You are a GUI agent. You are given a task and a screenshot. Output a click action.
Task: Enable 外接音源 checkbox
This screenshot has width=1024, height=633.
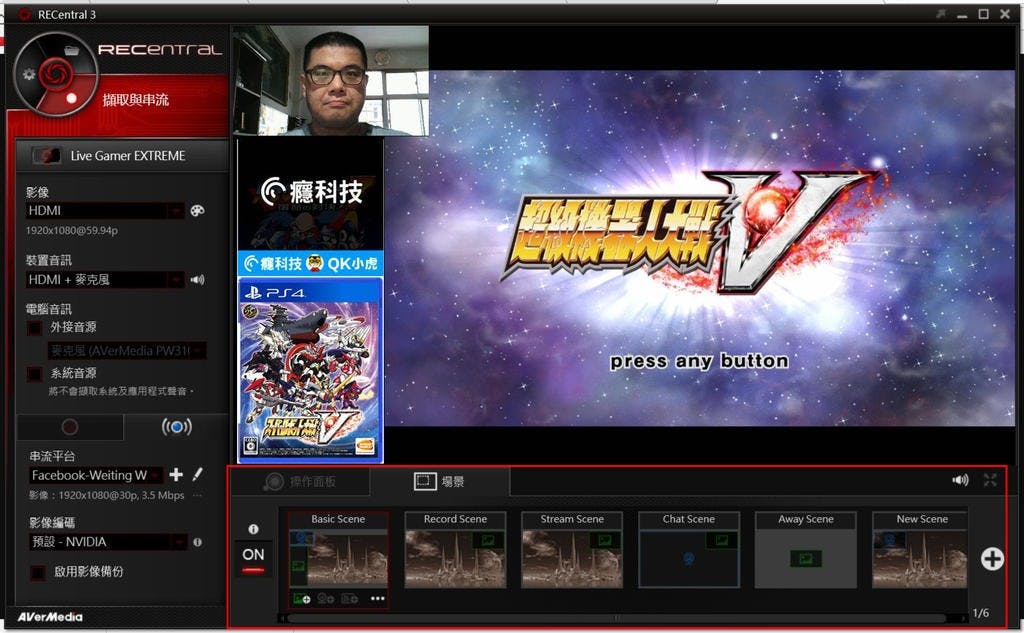[35, 327]
